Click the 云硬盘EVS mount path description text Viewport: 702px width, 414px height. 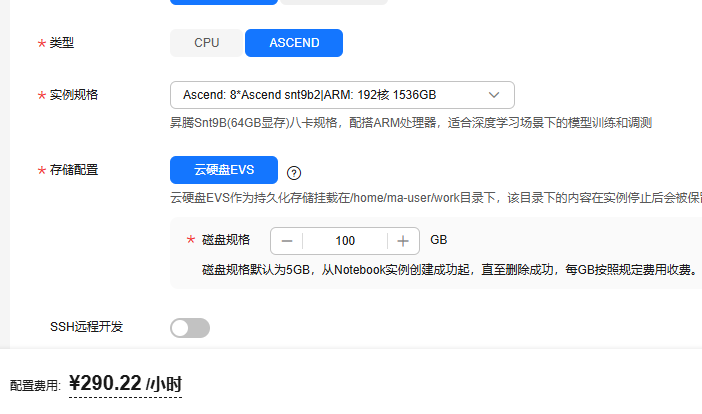click(x=430, y=198)
